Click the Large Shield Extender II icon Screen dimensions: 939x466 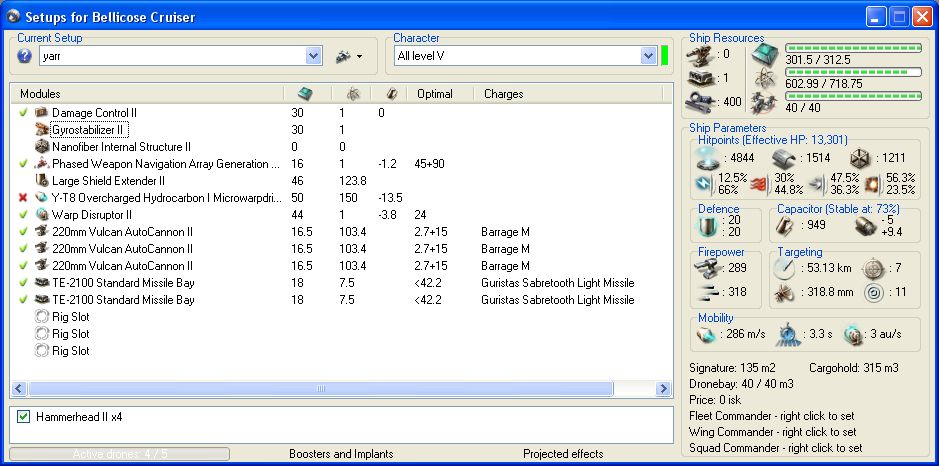(41, 181)
